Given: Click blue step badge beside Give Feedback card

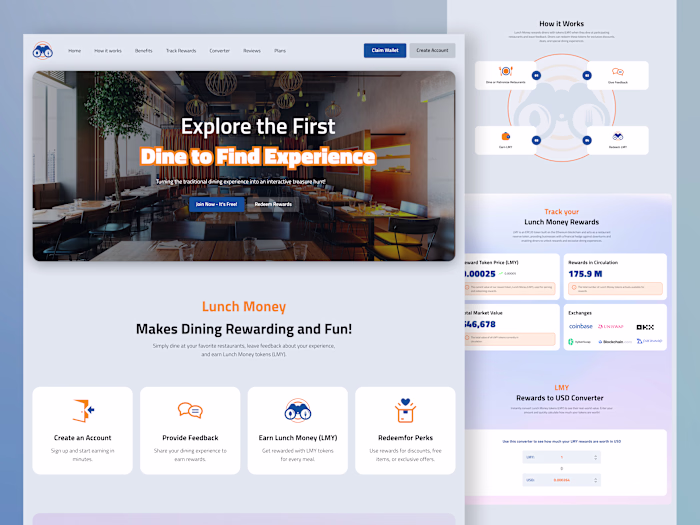Looking at the screenshot, I should pos(587,75).
